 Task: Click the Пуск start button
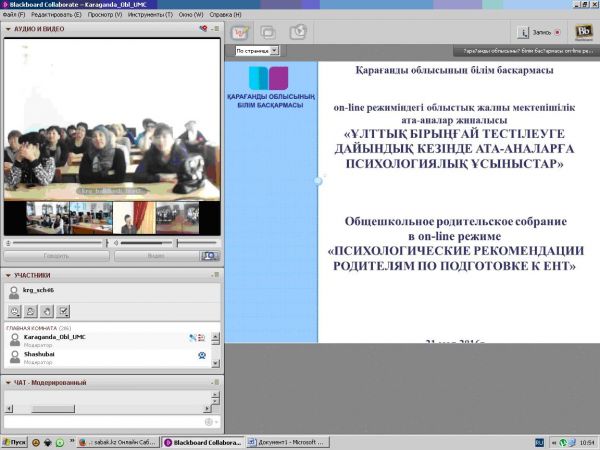pos(14,441)
